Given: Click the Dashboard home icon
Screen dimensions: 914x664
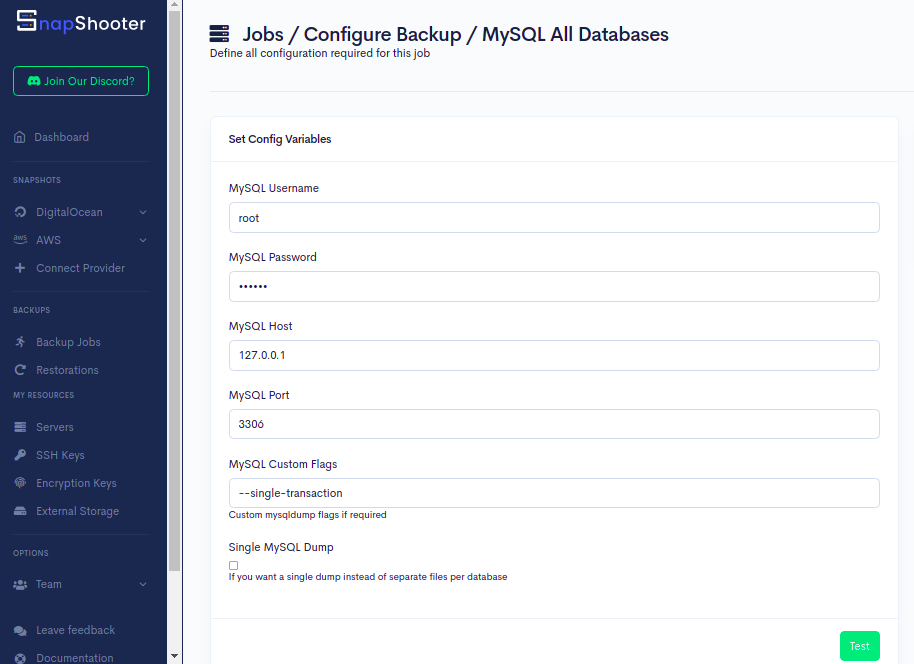Looking at the screenshot, I should tap(20, 137).
